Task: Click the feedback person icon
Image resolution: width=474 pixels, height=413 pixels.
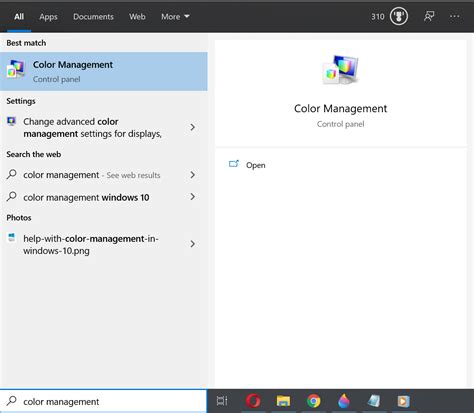Action: 429,16
